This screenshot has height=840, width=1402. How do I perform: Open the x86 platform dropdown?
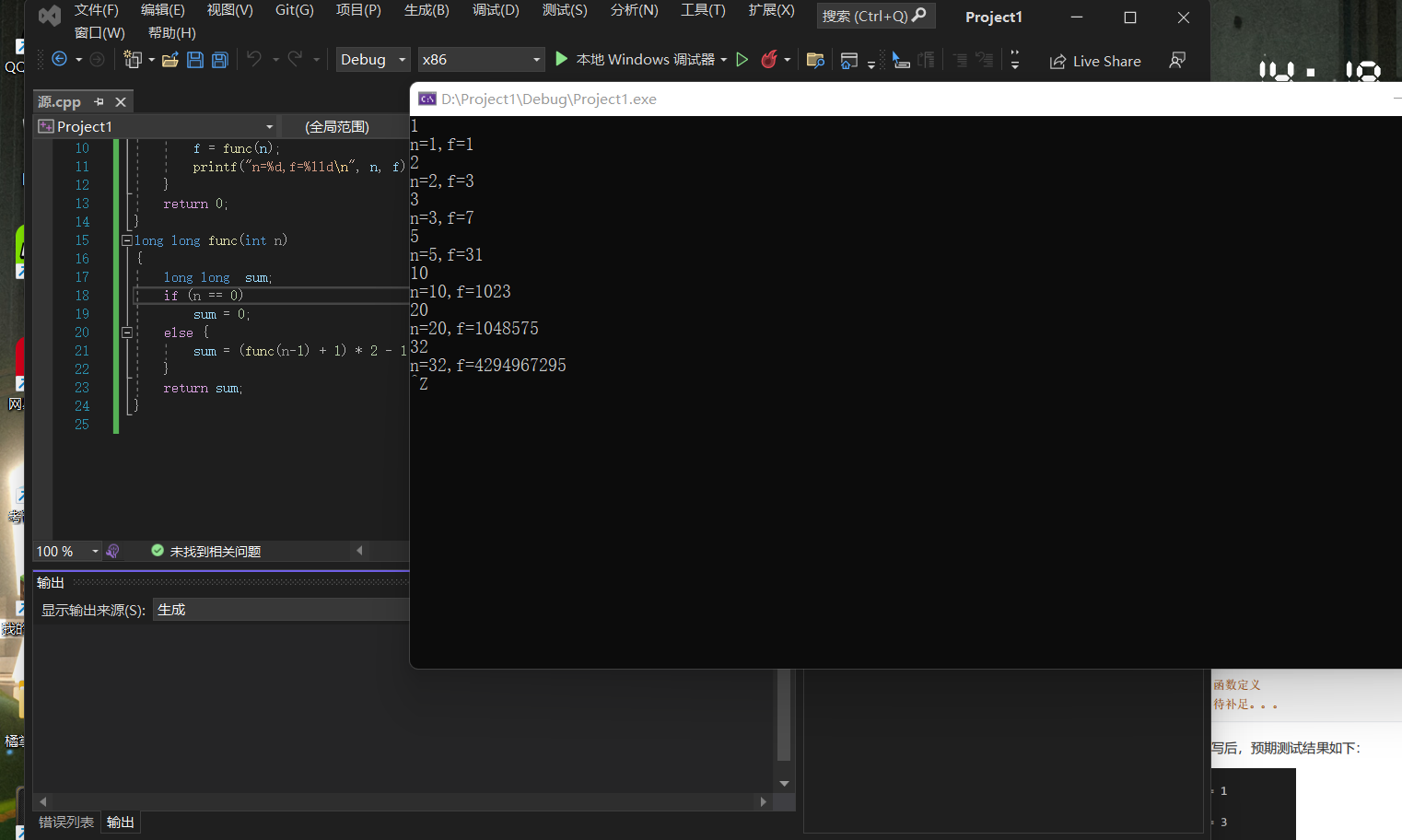481,60
